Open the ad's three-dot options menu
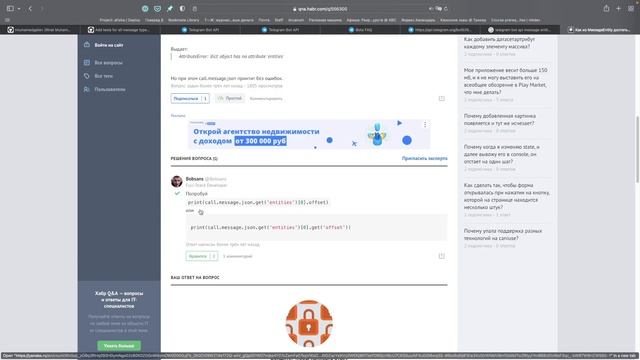The width and height of the screenshot is (640, 360). pos(425,124)
